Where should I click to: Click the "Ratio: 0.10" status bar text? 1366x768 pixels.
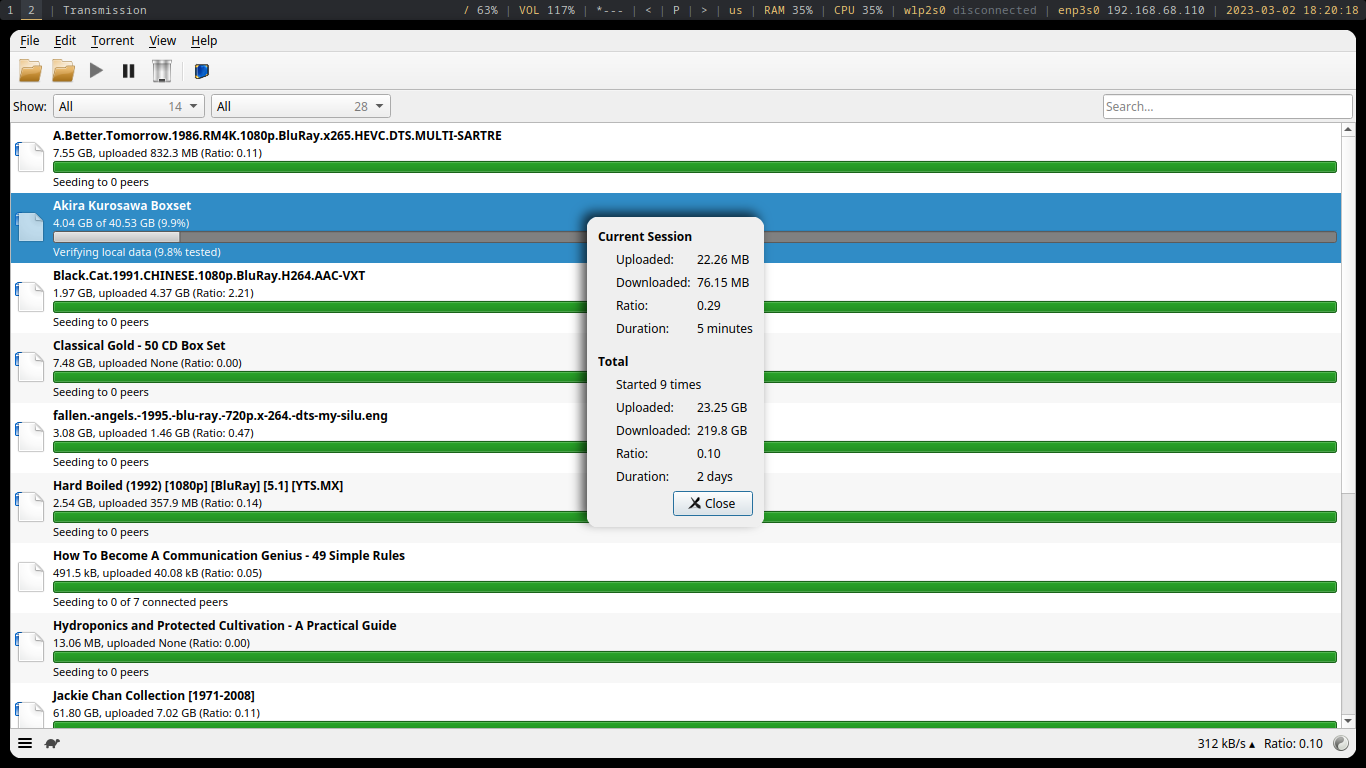tap(1293, 743)
